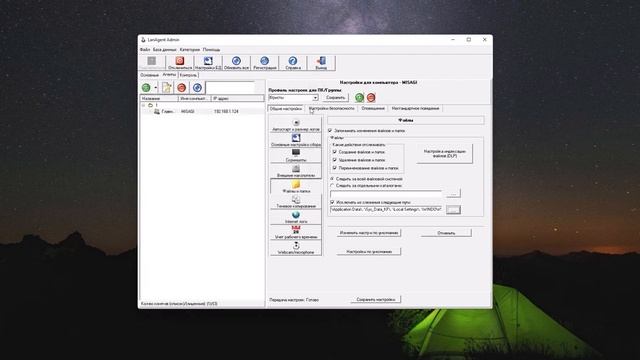Open the Регистрация toolbar icon

point(264,61)
